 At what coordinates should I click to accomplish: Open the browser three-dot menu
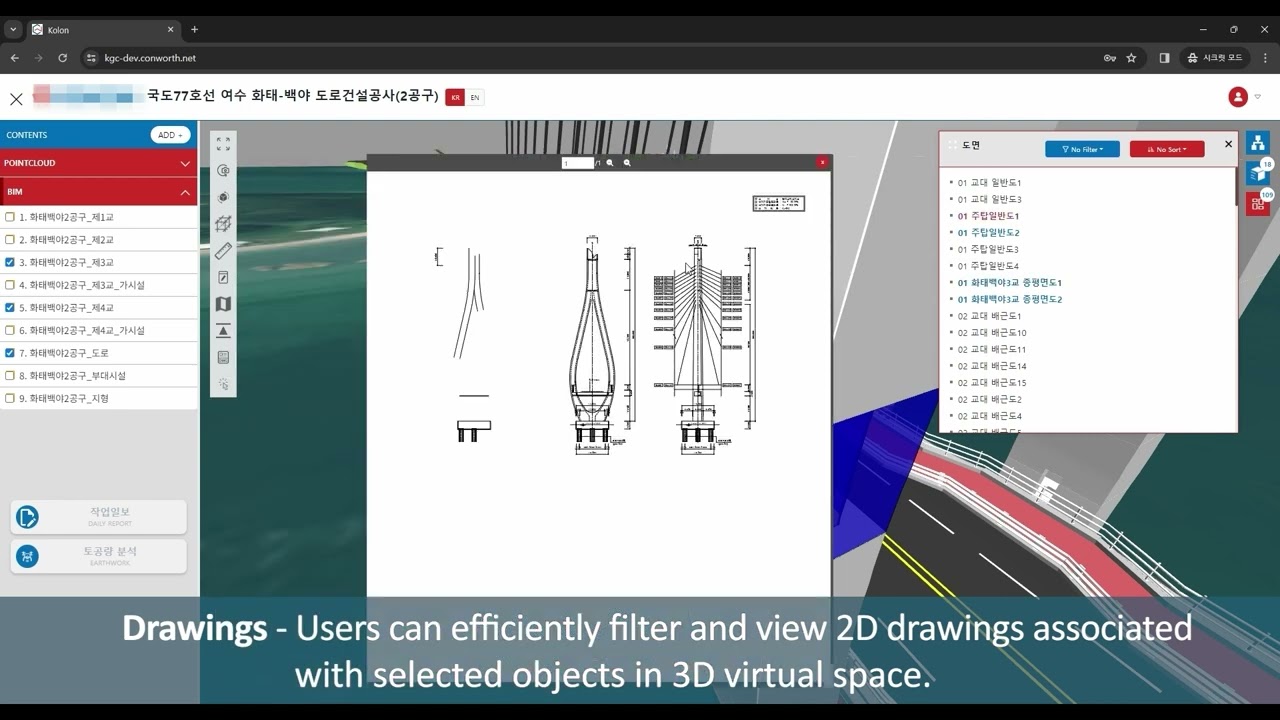click(x=1265, y=58)
